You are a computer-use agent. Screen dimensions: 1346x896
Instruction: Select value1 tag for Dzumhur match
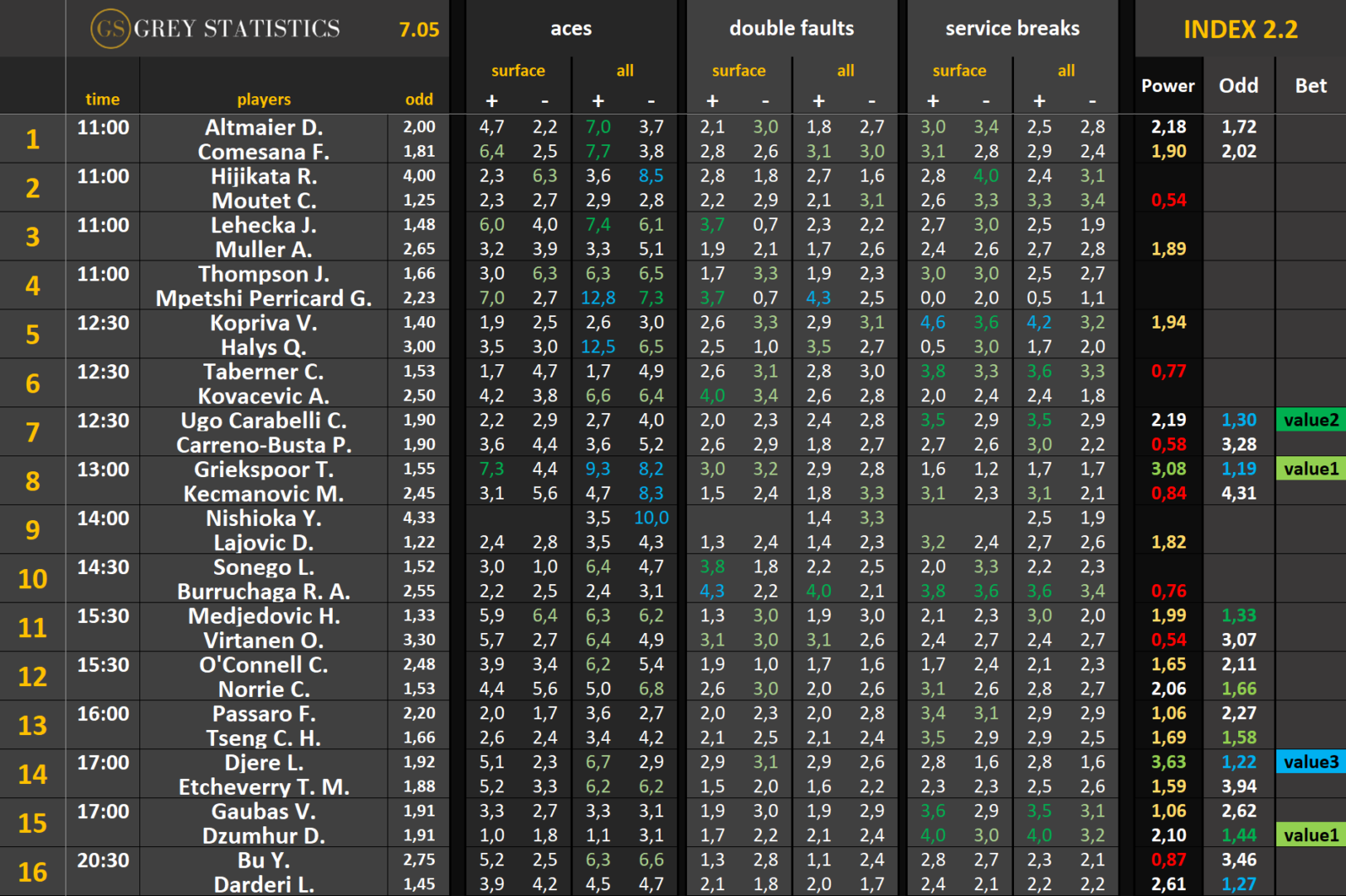click(1310, 835)
